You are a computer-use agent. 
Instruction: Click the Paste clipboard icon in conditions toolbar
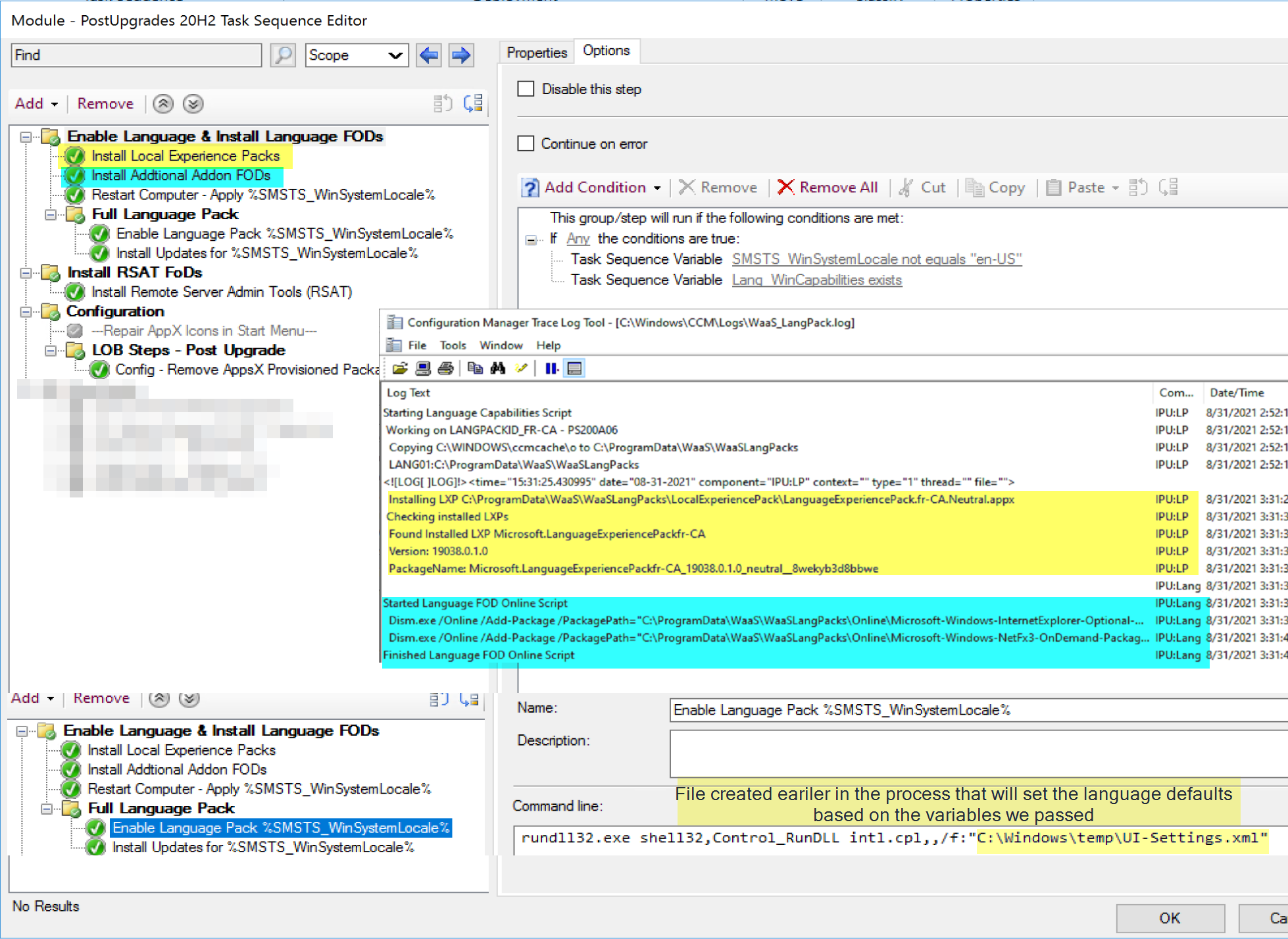1053,188
